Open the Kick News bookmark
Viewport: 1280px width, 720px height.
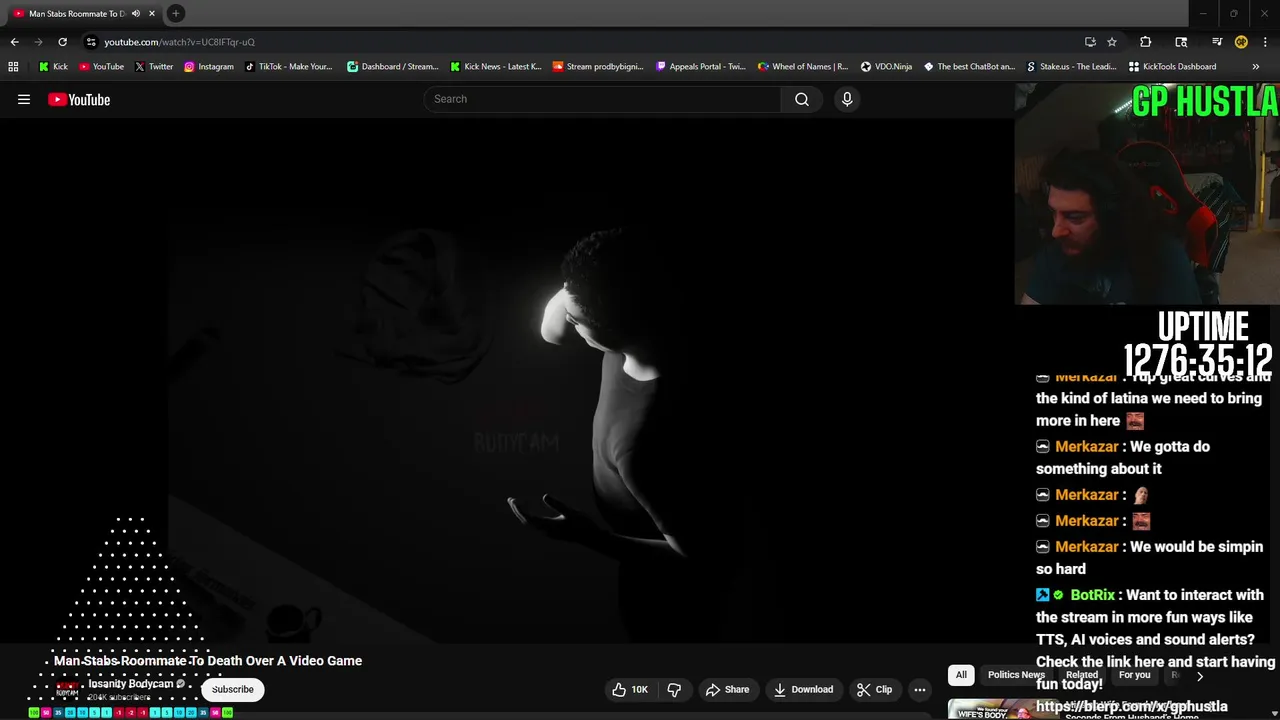(x=496, y=67)
